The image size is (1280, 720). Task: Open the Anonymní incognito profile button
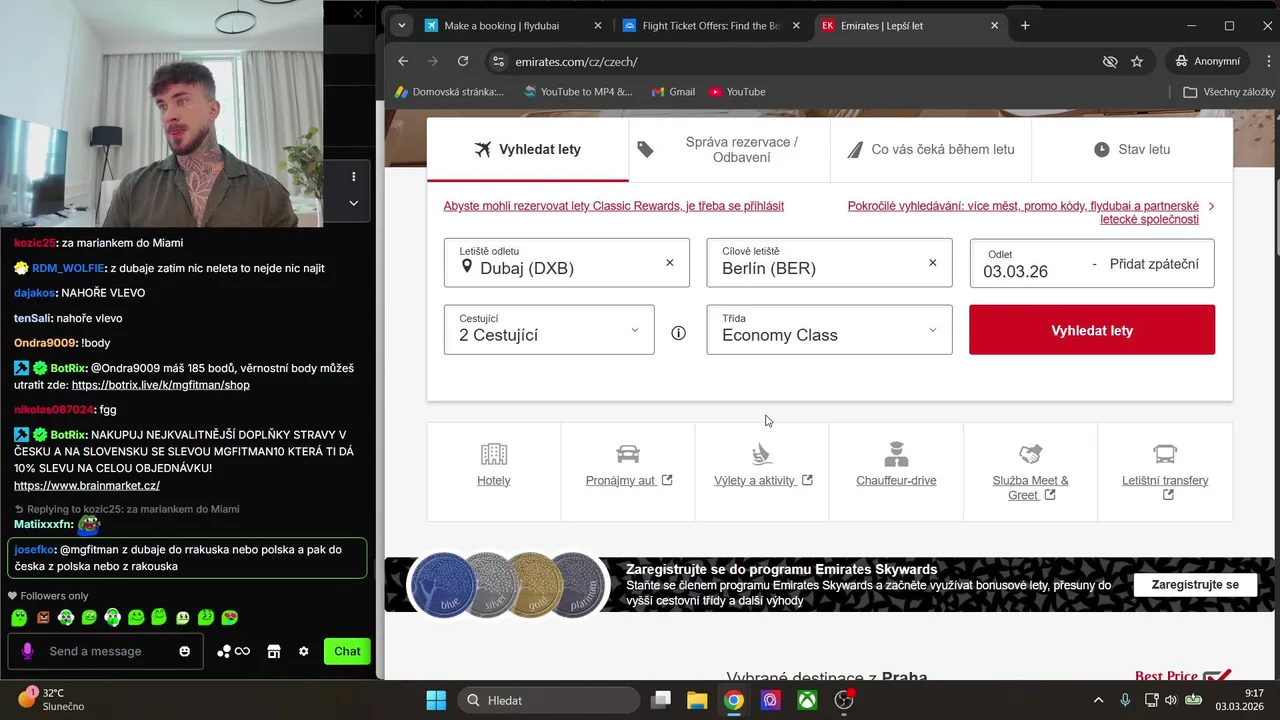pos(1208,61)
